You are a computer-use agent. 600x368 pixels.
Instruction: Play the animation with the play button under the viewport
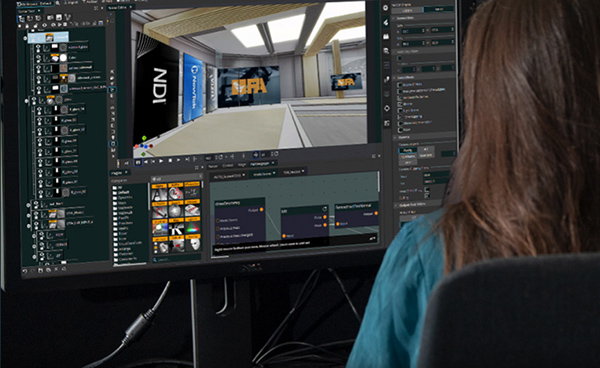pos(161,162)
